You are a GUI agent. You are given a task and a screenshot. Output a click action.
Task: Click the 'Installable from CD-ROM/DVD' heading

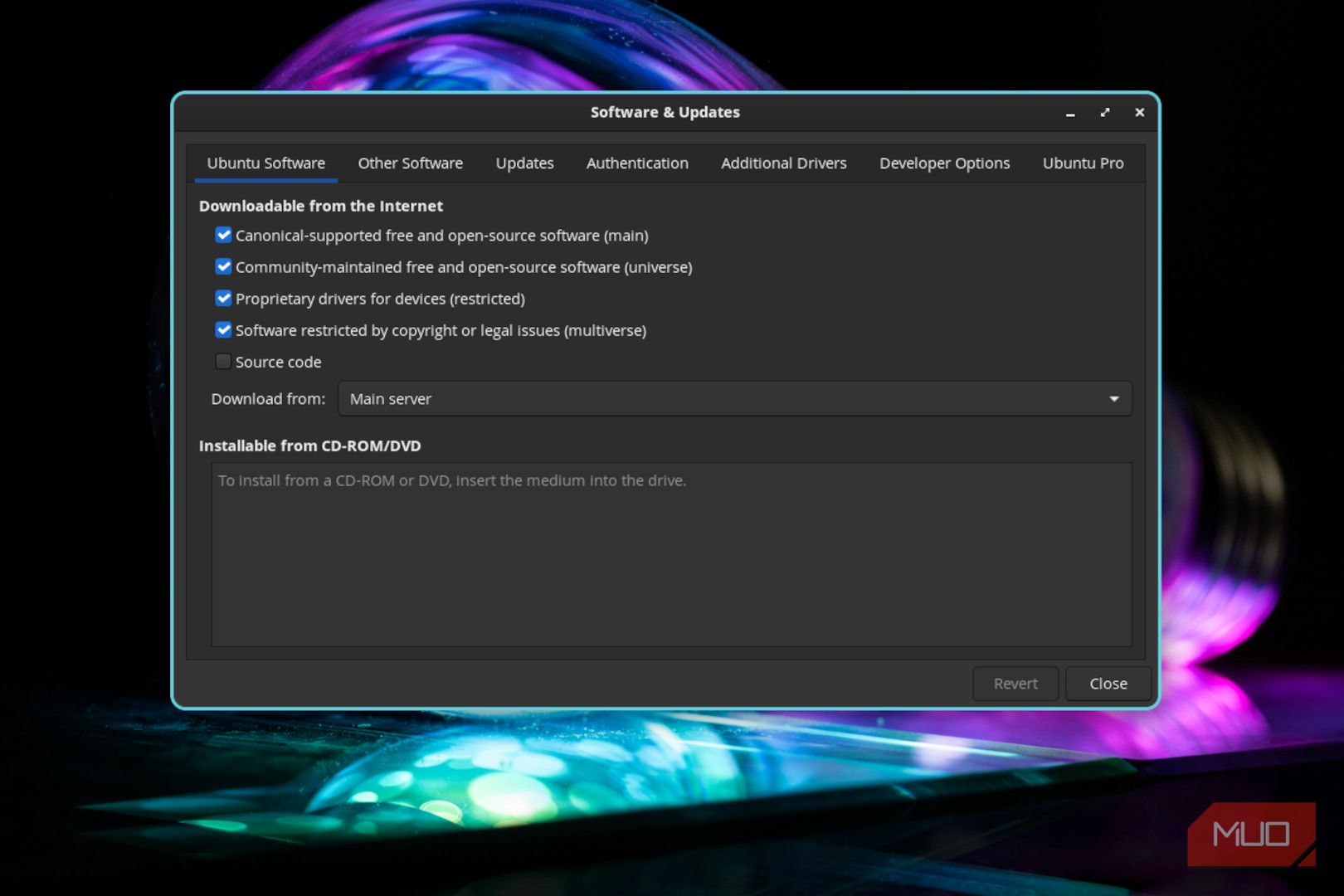[x=310, y=446]
